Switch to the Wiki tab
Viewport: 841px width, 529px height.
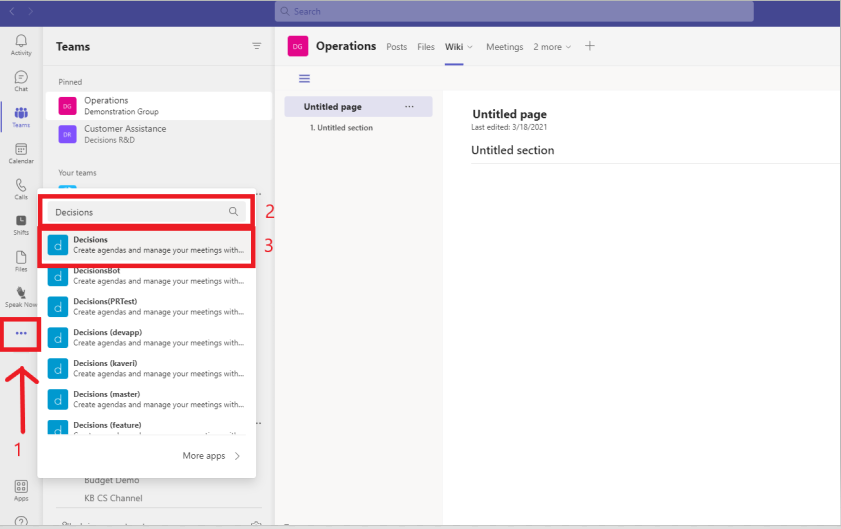454,47
